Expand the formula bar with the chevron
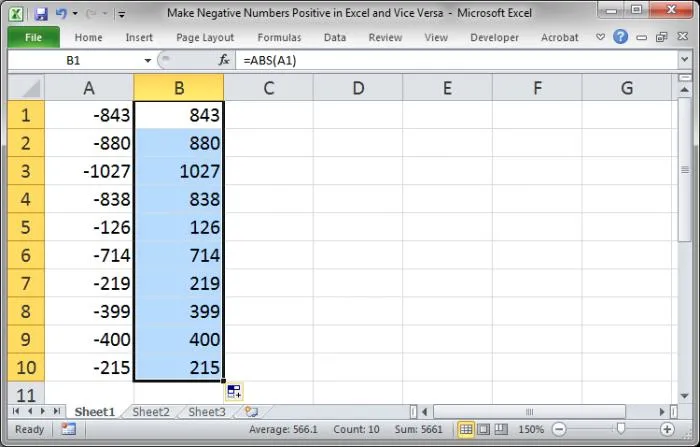This screenshot has width=700, height=447. 684,59
